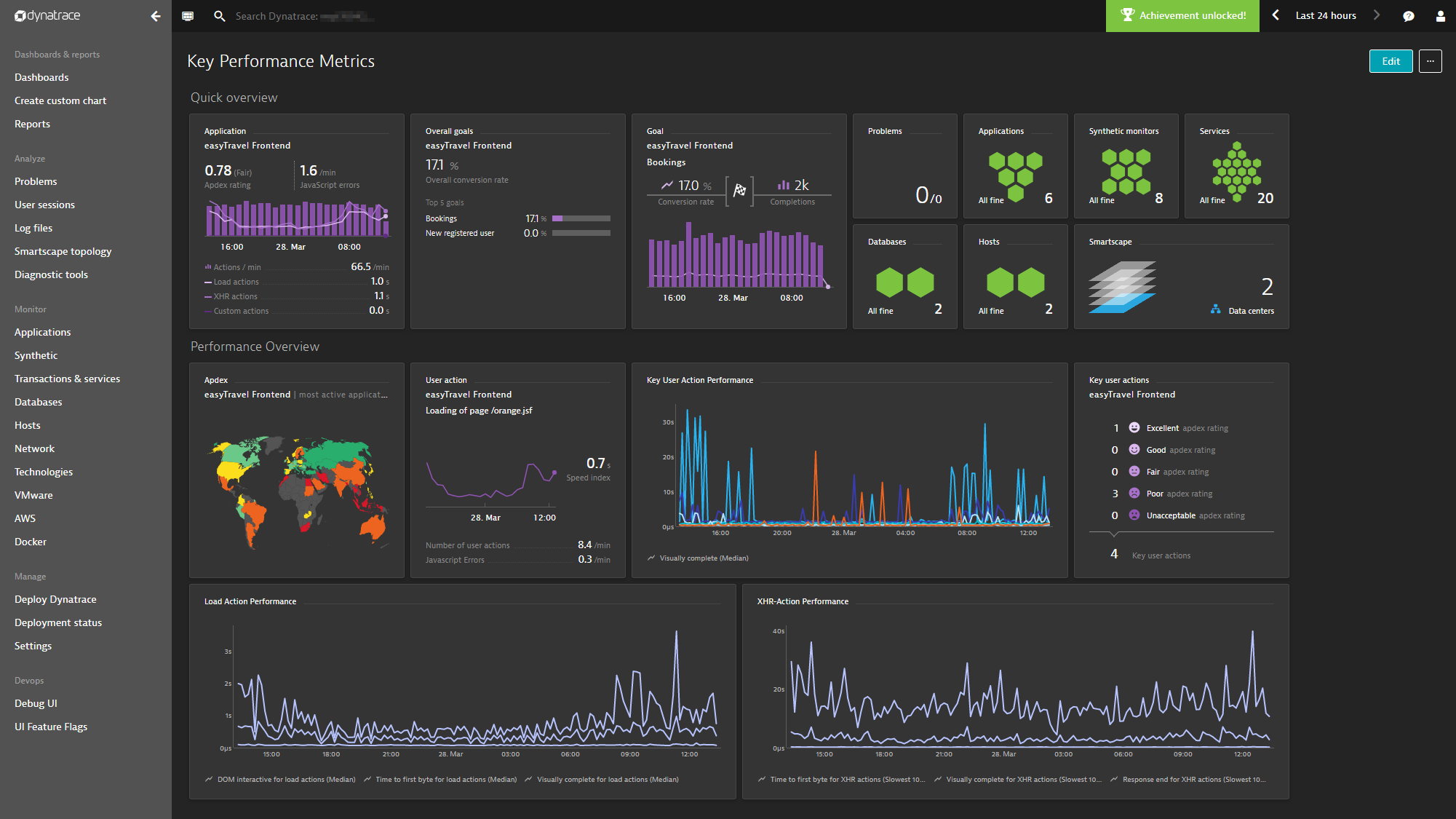Click the Bookings goal progress bar
The width and height of the screenshot is (1456, 819).
pos(581,218)
